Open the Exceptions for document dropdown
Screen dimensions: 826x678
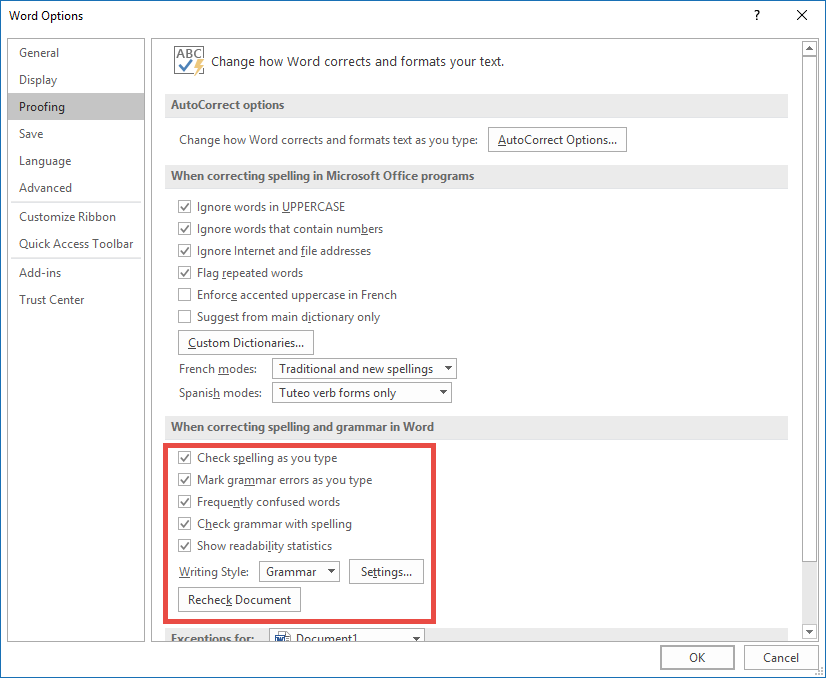(x=347, y=636)
